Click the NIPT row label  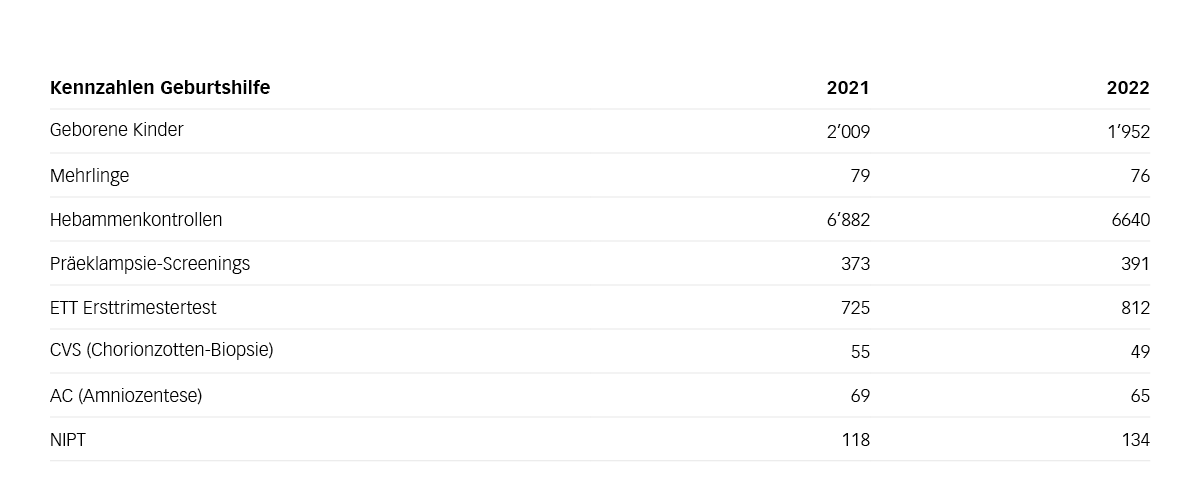pos(68,440)
